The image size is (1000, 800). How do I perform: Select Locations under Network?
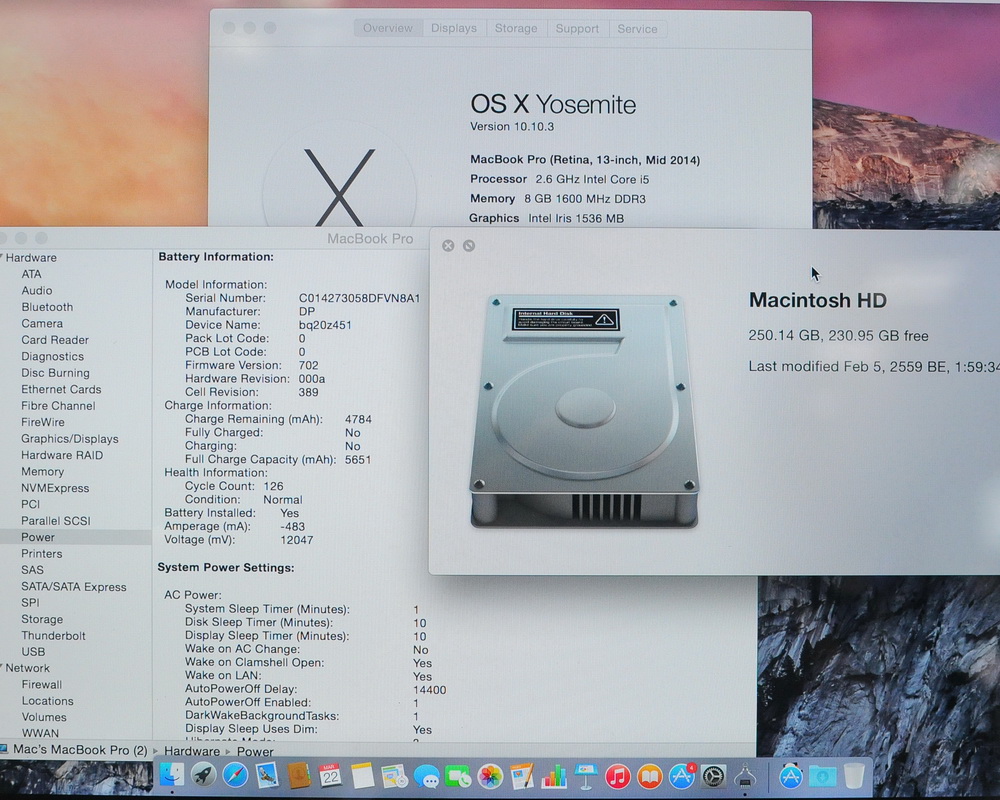[x=47, y=701]
